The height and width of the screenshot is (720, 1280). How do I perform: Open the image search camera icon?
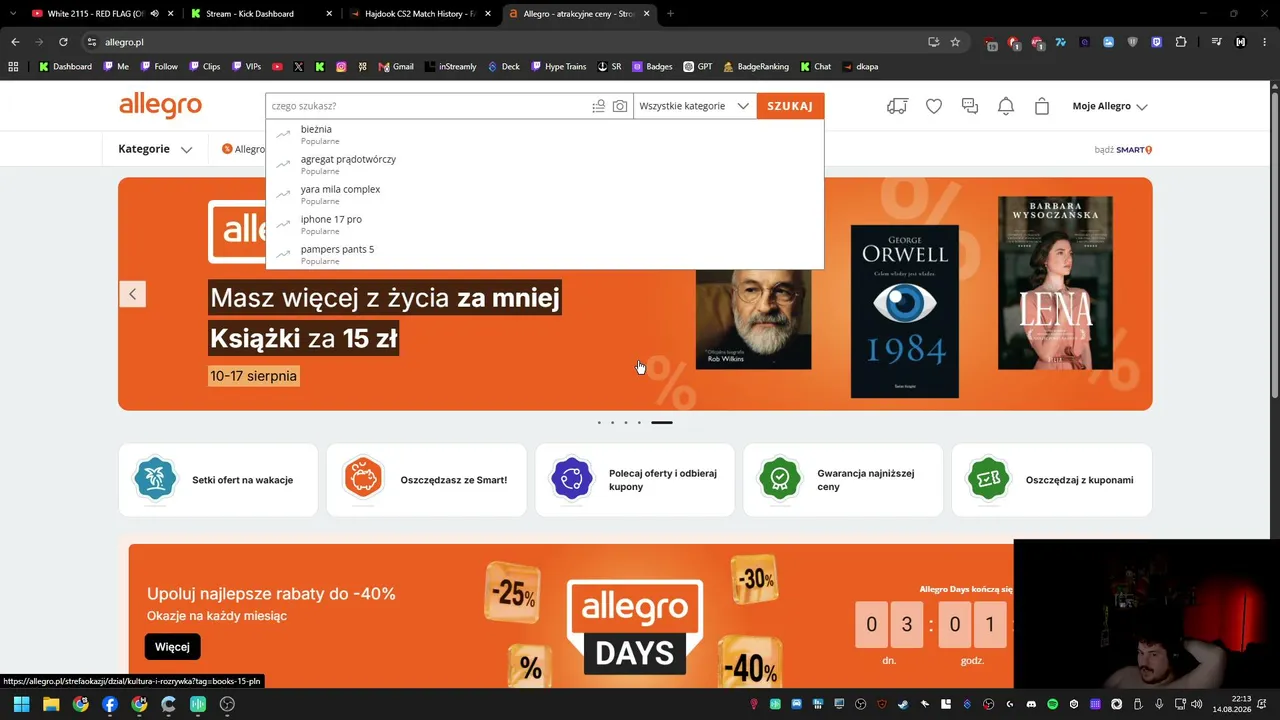tap(620, 106)
